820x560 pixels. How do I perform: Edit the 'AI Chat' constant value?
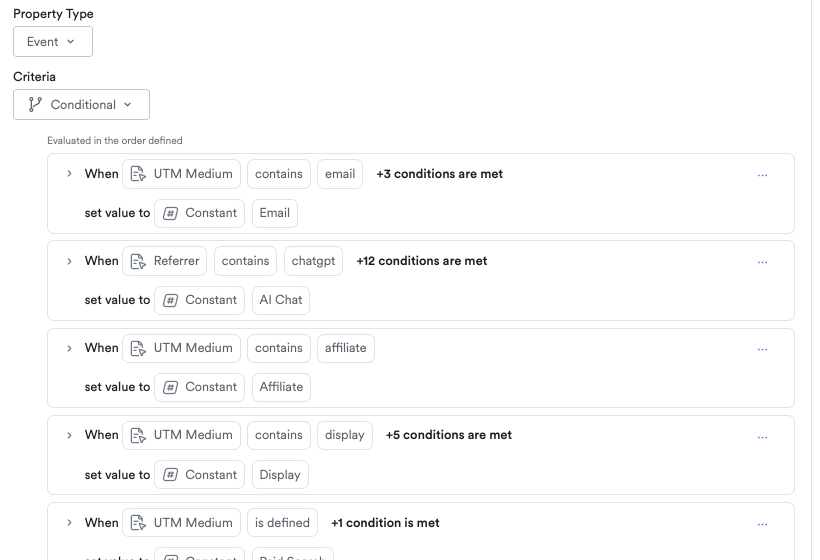click(x=281, y=300)
